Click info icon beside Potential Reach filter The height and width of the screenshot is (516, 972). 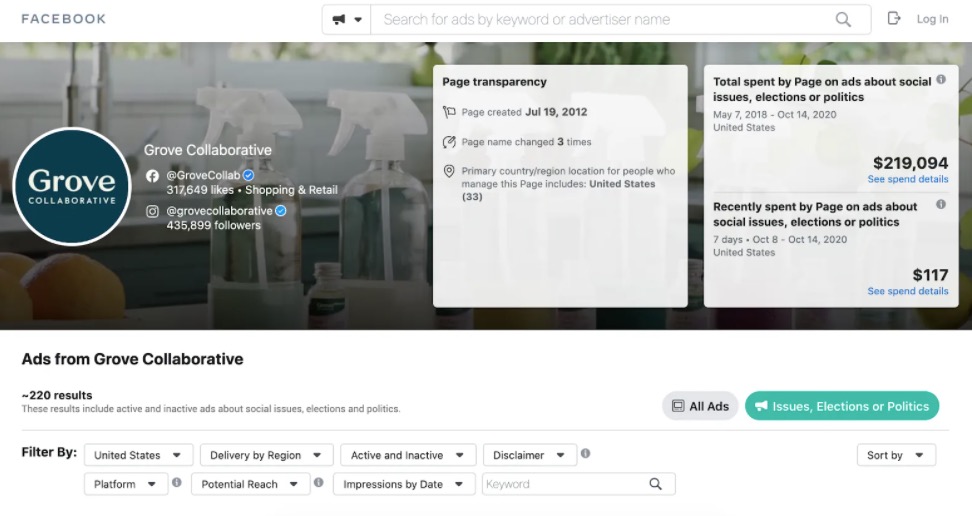pyautogui.click(x=319, y=482)
